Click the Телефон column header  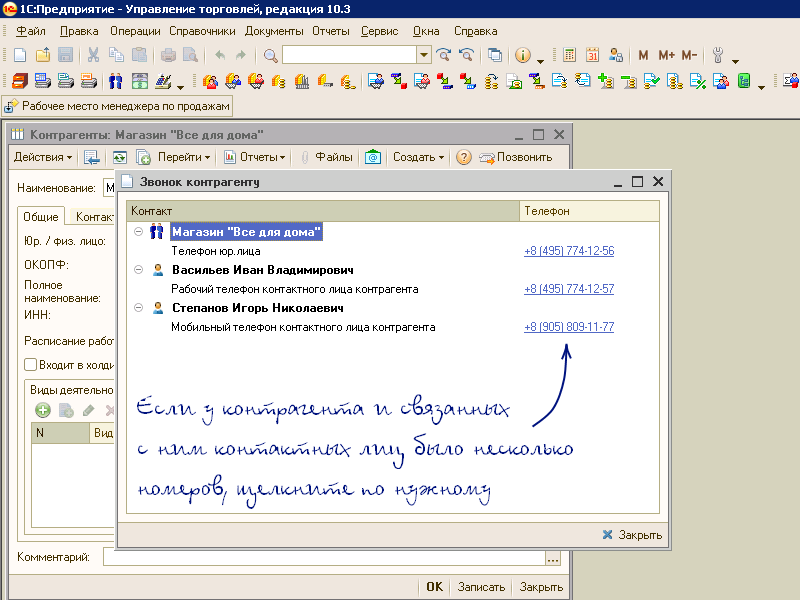[589, 211]
